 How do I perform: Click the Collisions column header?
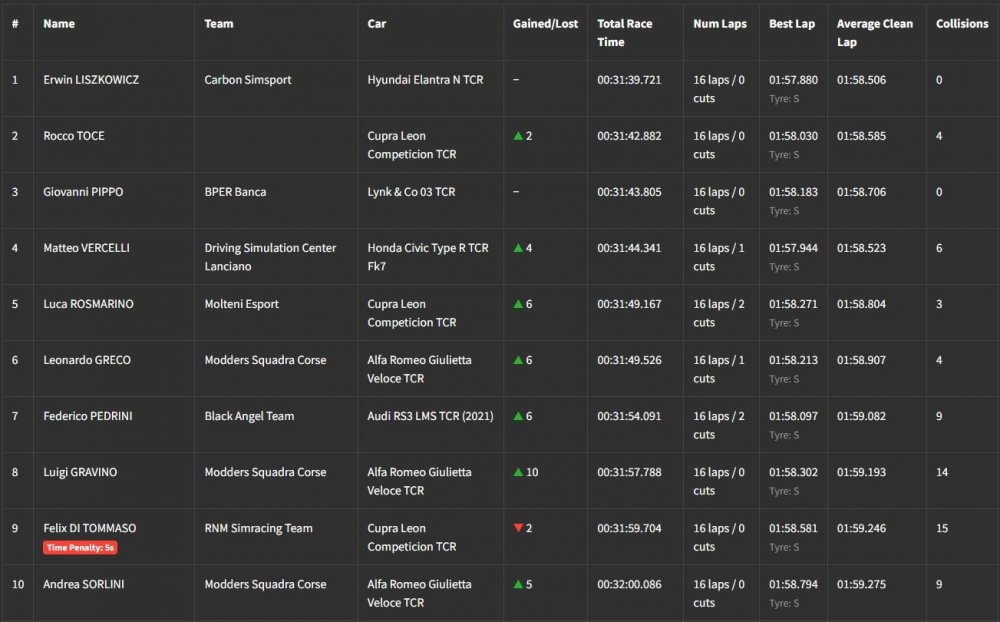pos(962,24)
